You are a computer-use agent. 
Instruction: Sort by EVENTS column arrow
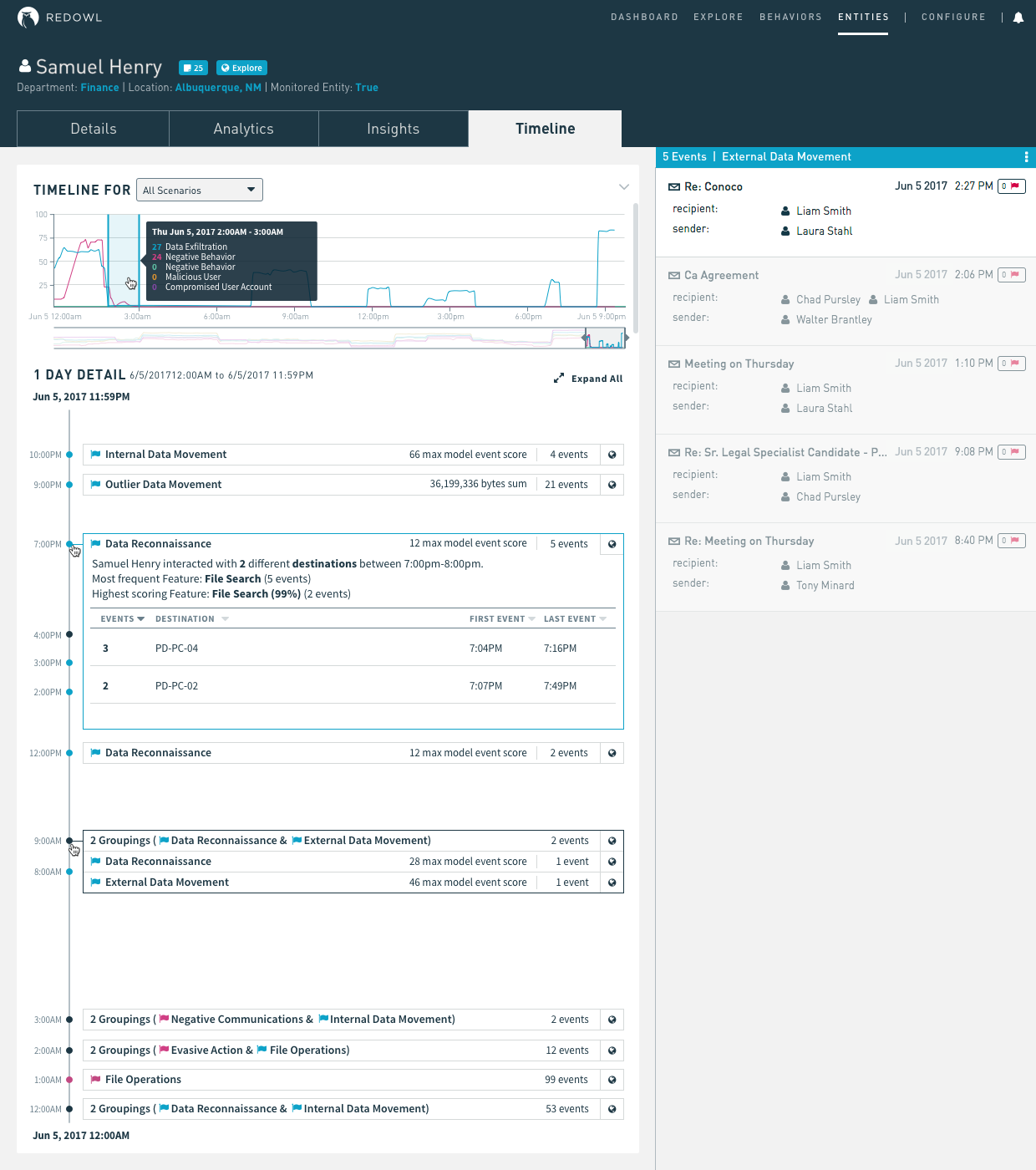(x=140, y=619)
